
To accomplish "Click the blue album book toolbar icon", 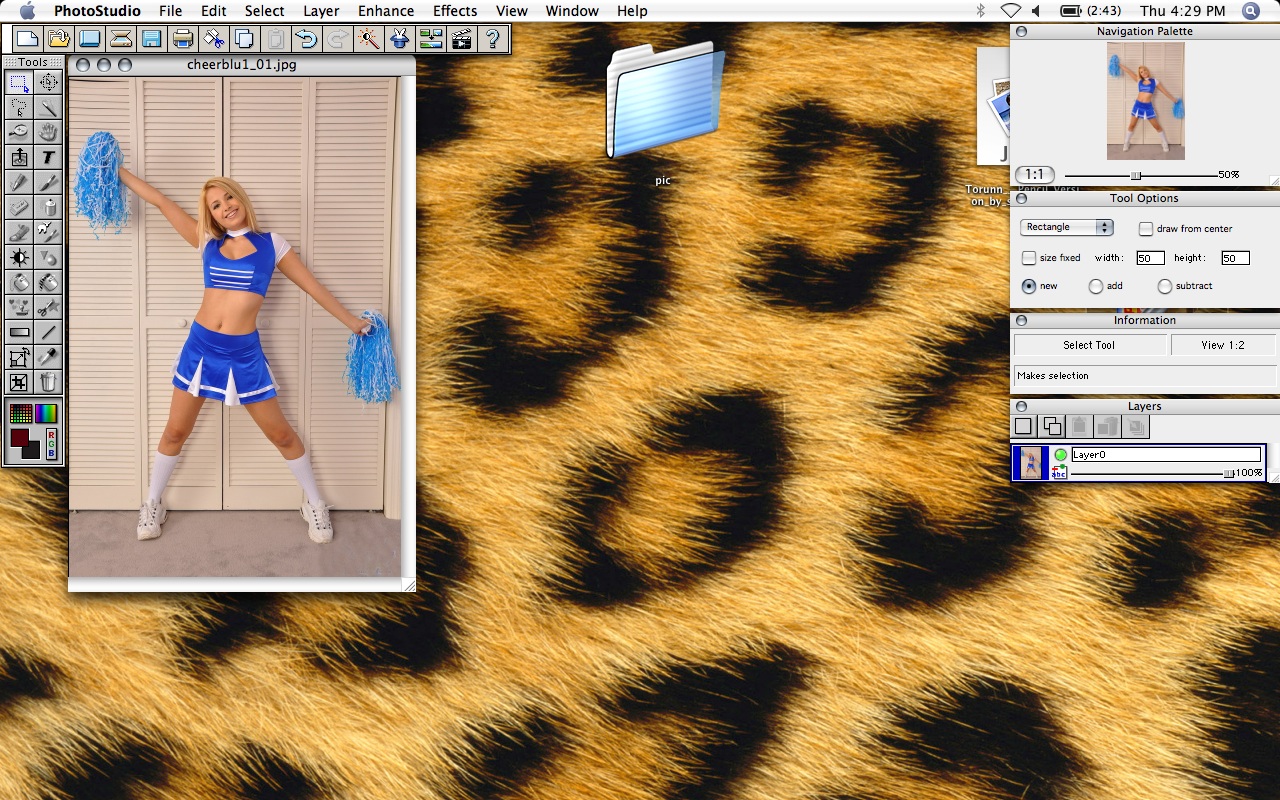I will (89, 39).
